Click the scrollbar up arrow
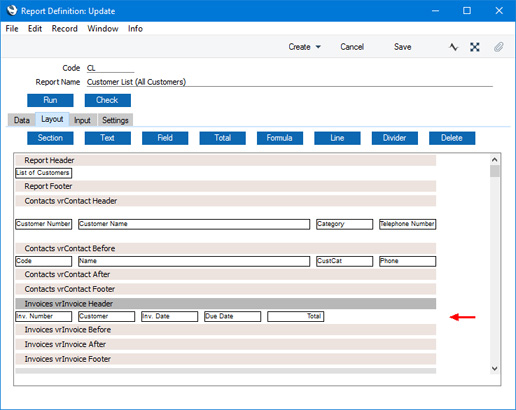 click(x=494, y=160)
